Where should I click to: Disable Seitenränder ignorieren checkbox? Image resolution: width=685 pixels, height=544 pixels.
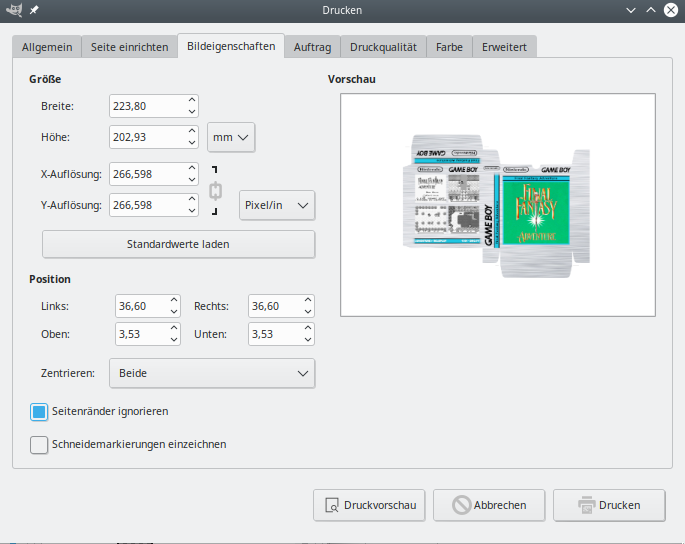tap(39, 411)
